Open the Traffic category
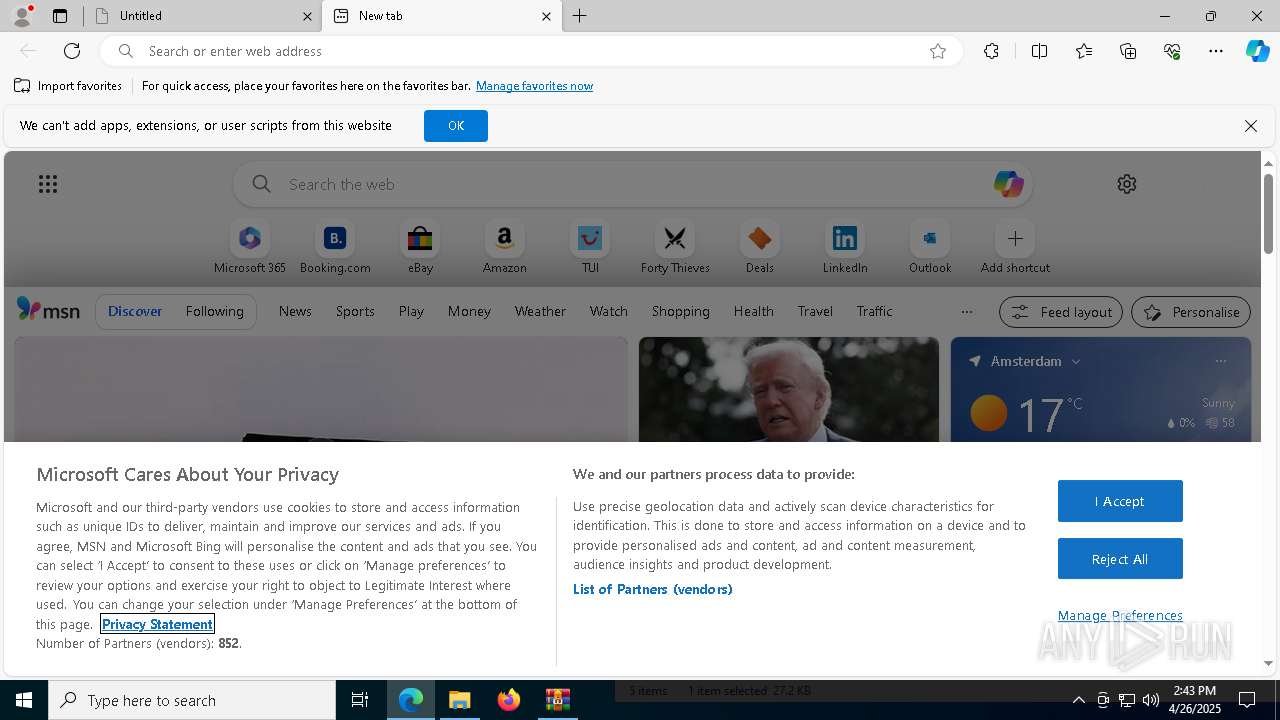 [x=874, y=311]
